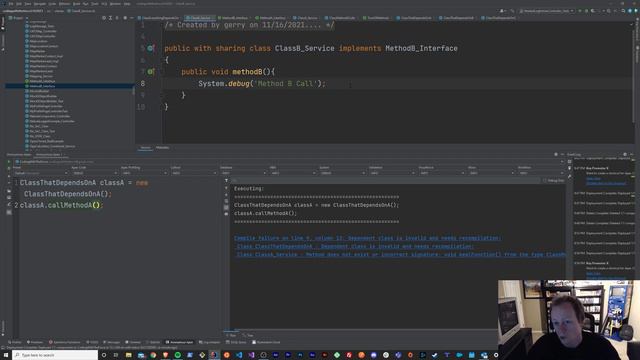Screen dimensions: 640x360
Task: Switch to the MethodB_Interface editor tab
Action: [x=234, y=18]
